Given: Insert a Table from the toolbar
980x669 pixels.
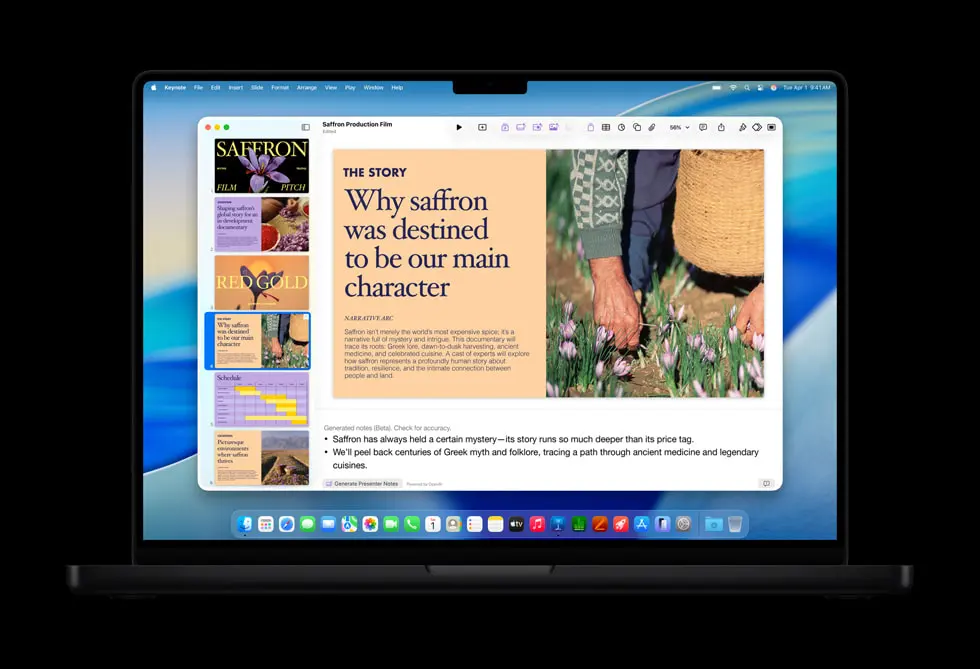Looking at the screenshot, I should pyautogui.click(x=605, y=127).
